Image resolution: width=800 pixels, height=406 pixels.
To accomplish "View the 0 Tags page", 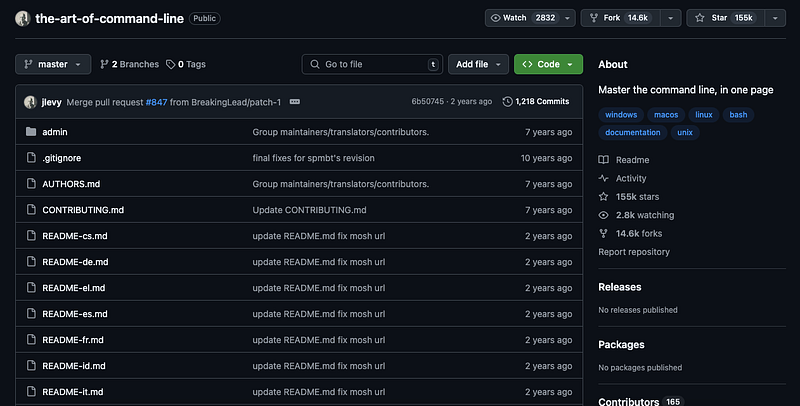I will [186, 64].
